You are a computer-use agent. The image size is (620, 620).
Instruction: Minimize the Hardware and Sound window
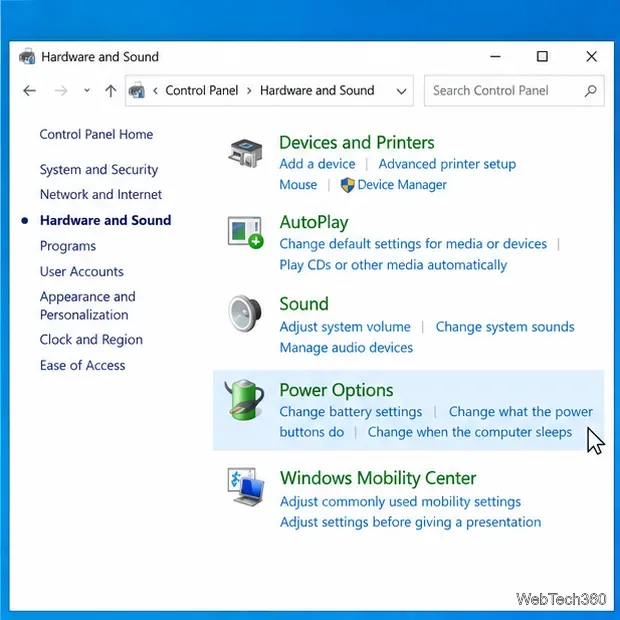[495, 57]
